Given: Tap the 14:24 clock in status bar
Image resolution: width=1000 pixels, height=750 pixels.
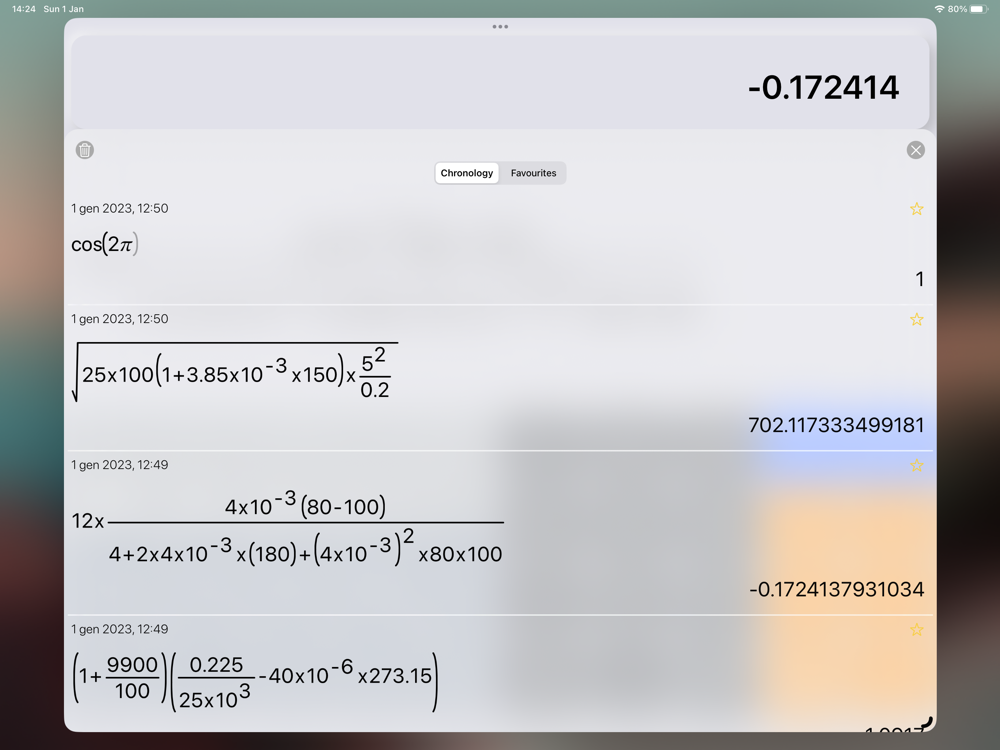Looking at the screenshot, I should point(24,9).
